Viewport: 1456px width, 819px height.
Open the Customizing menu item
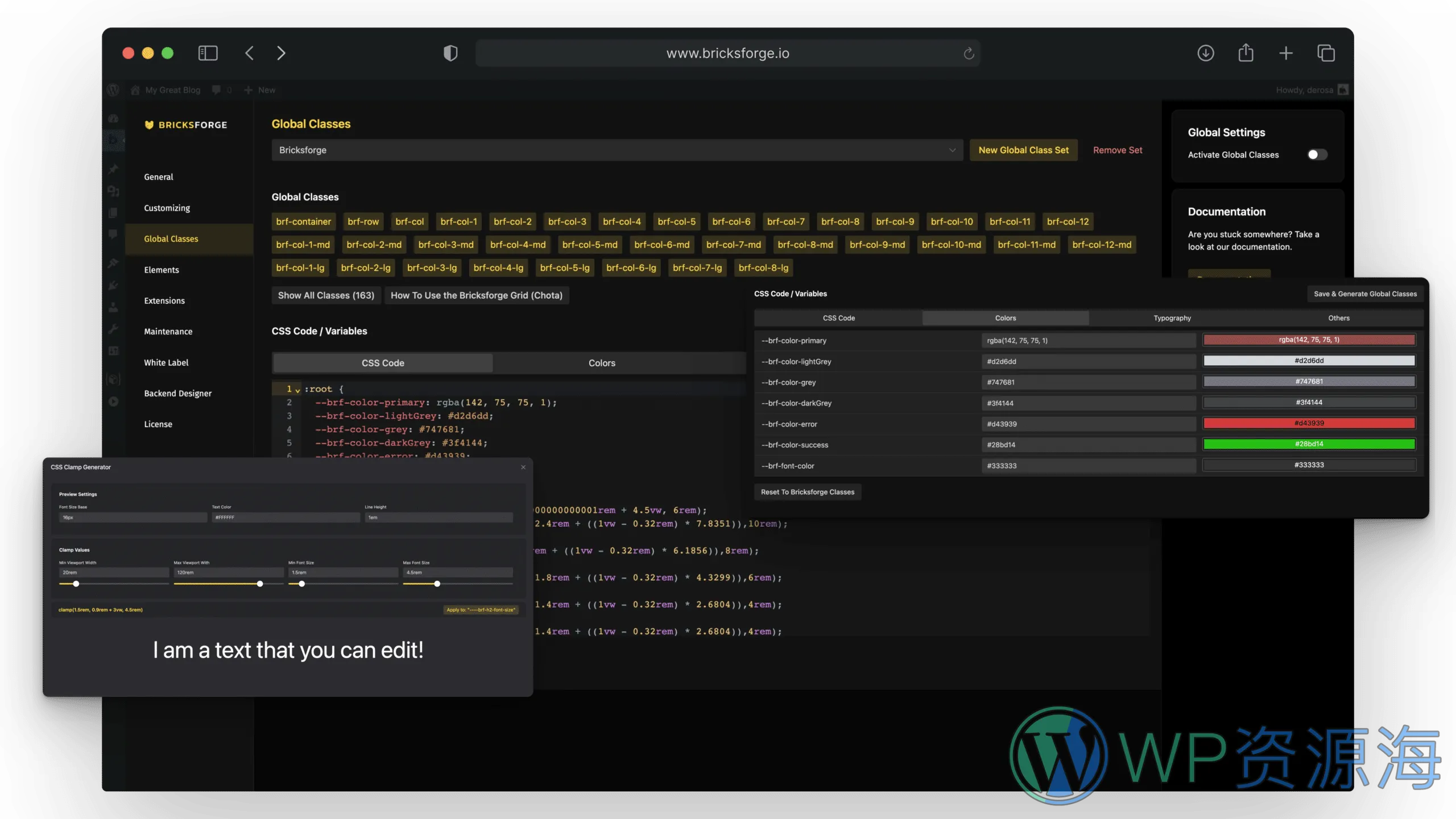tap(167, 208)
